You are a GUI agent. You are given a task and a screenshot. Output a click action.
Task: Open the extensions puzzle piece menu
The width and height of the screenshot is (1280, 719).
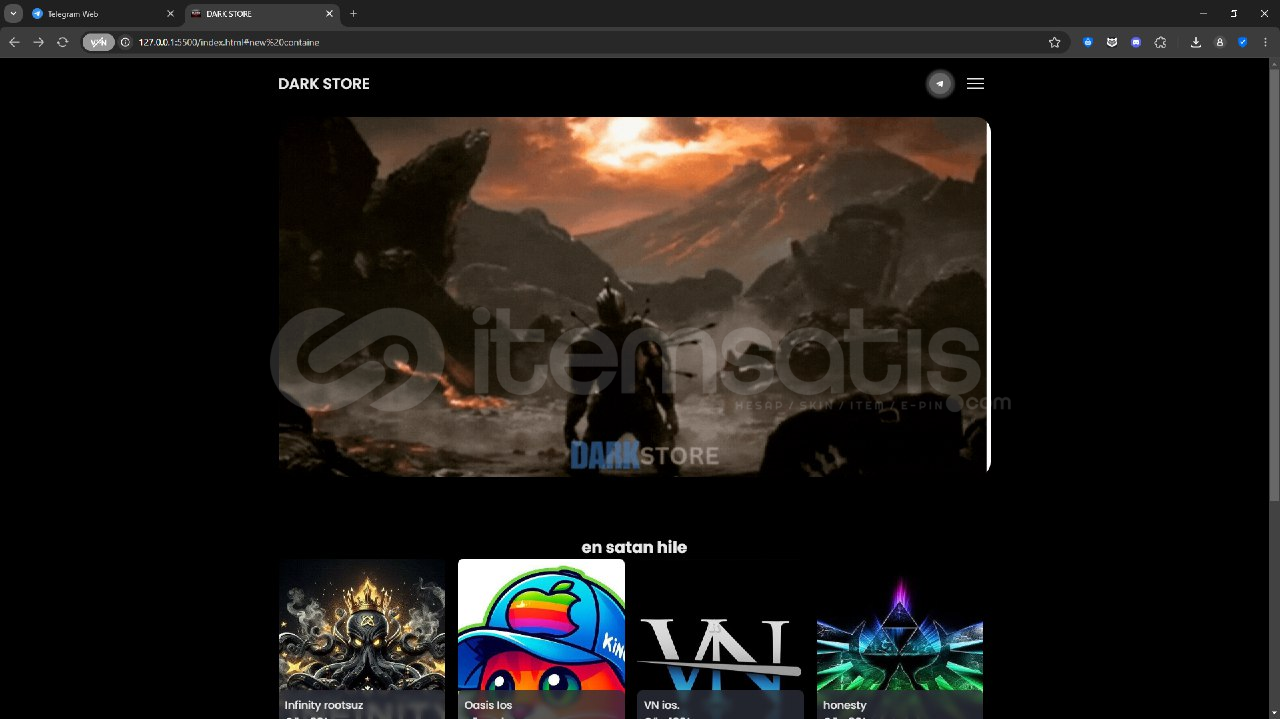pyautogui.click(x=1160, y=42)
